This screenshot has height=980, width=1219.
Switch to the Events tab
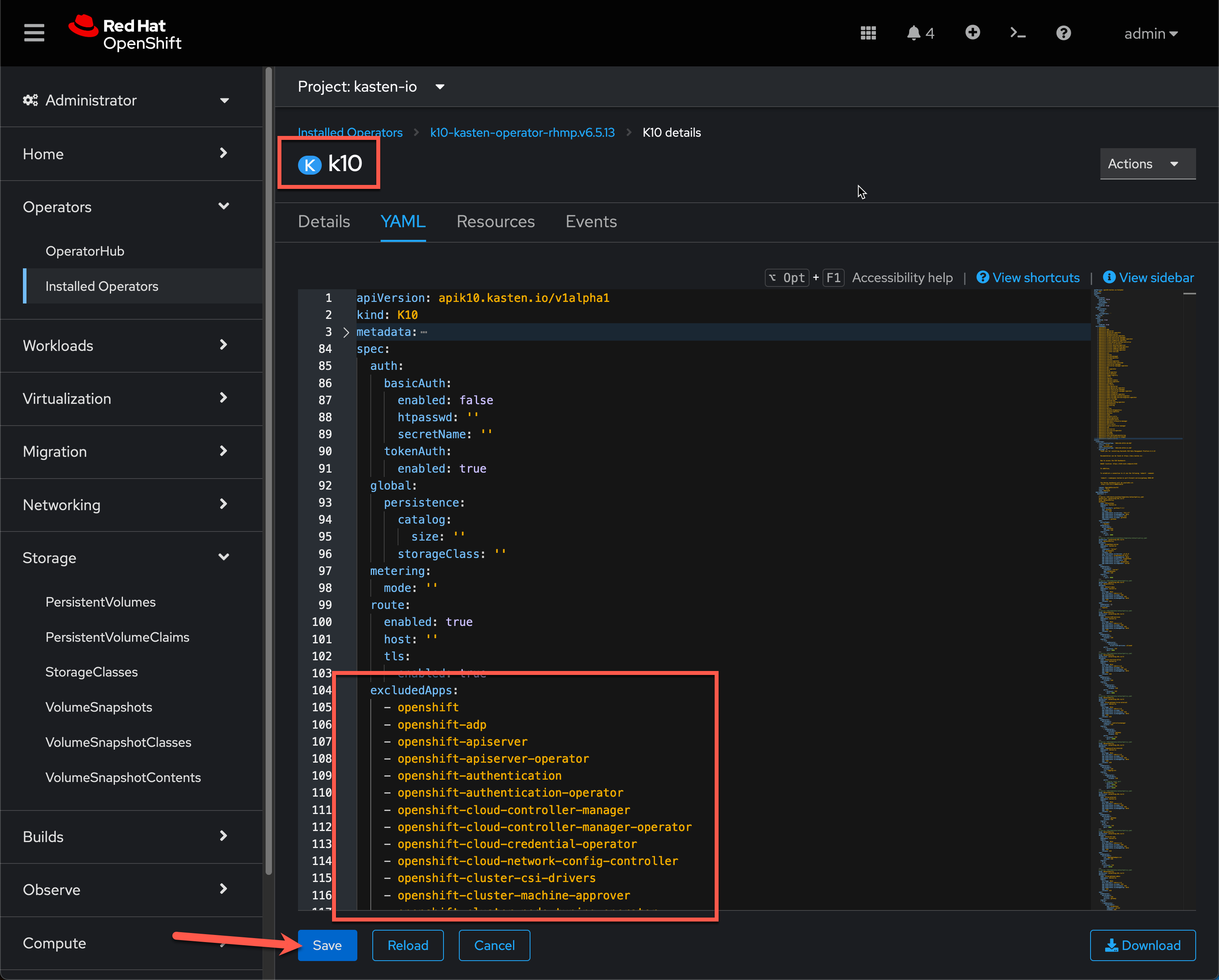point(591,222)
